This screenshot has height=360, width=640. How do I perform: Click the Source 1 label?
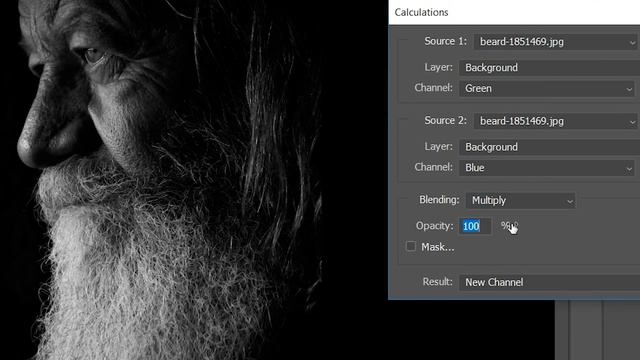(x=445, y=41)
